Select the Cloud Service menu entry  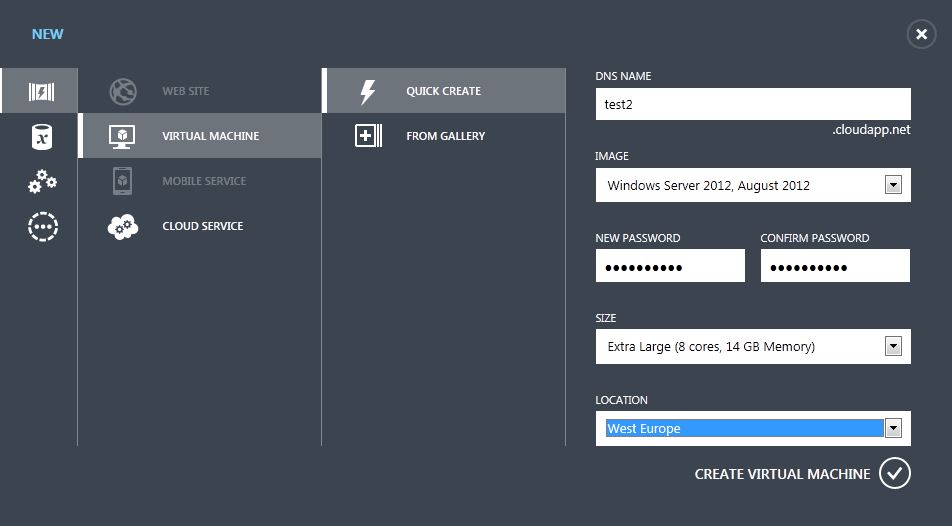click(x=202, y=226)
